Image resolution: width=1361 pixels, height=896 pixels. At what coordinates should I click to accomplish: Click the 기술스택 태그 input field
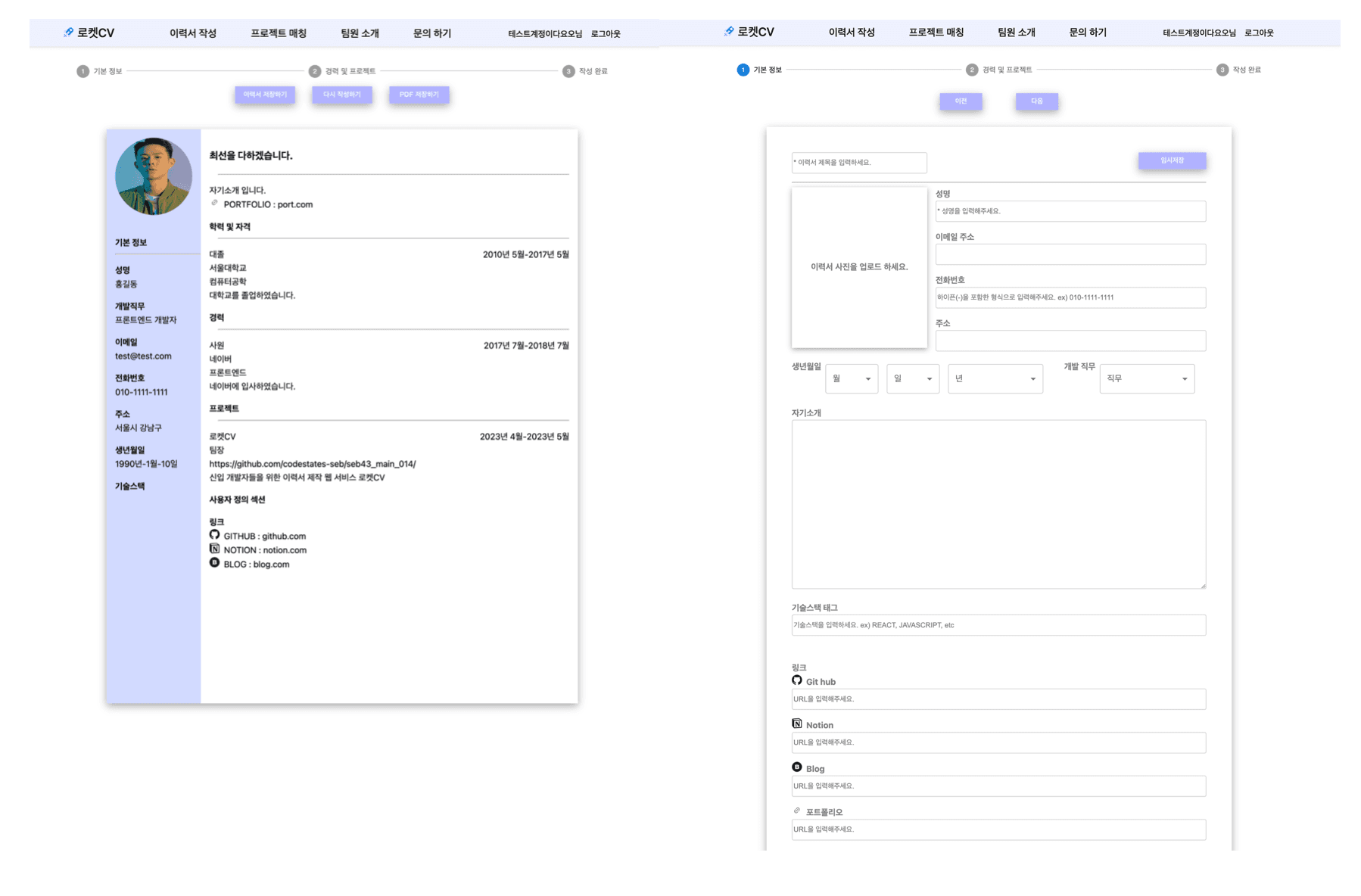(998, 625)
